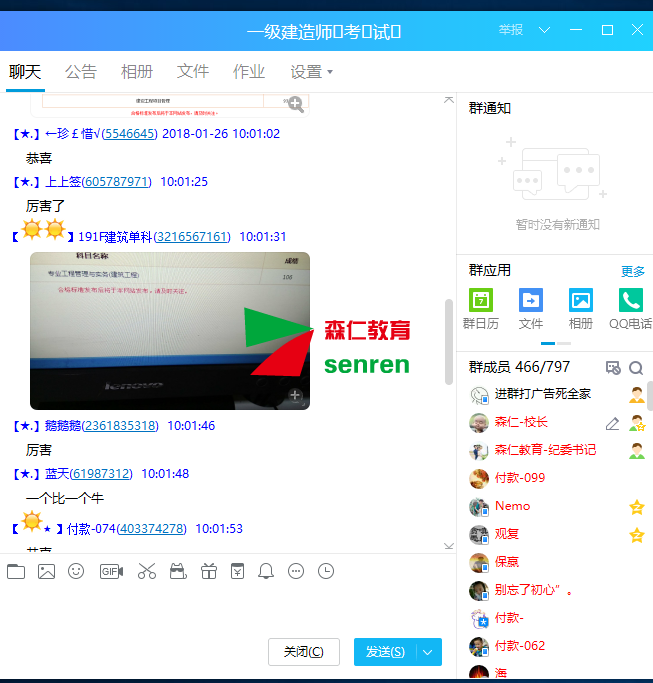Zoom the top chat image with magnifier
Viewport: 653px width, 683px height.
tap(296, 104)
